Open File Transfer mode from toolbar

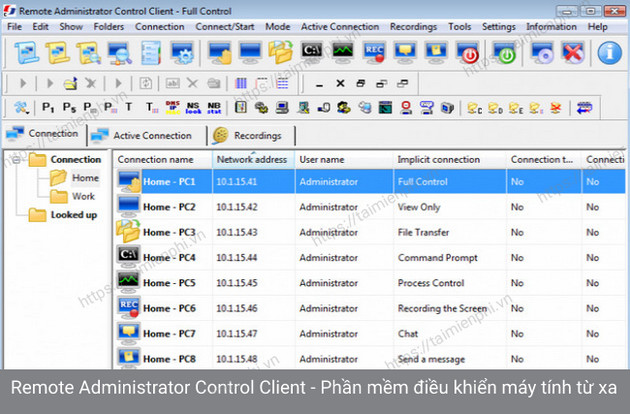[280, 53]
